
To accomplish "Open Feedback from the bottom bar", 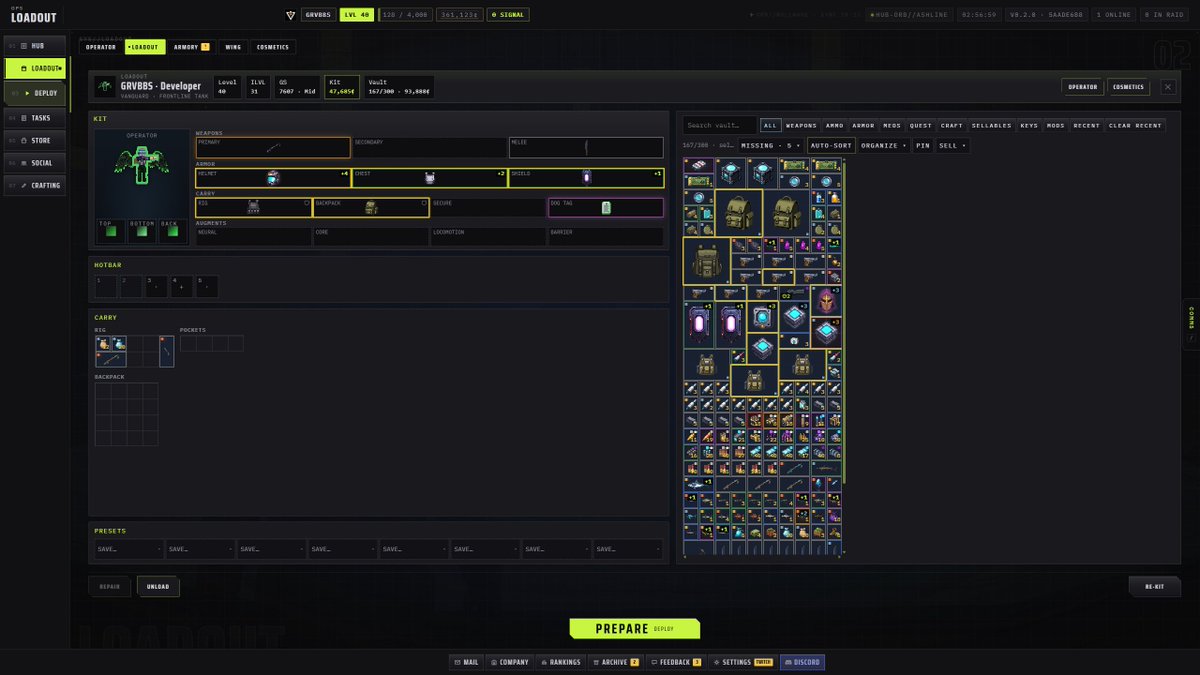I will click(675, 662).
